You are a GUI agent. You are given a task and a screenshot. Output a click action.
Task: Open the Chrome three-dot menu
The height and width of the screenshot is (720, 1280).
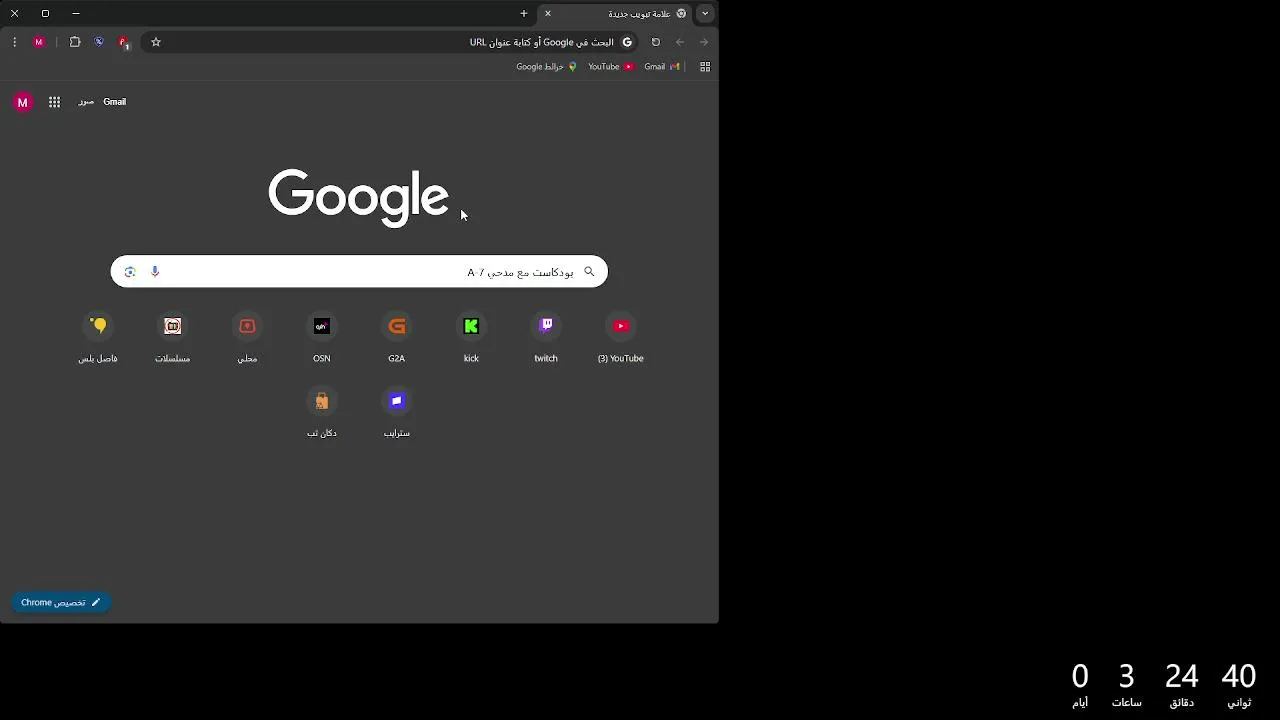[x=14, y=42]
